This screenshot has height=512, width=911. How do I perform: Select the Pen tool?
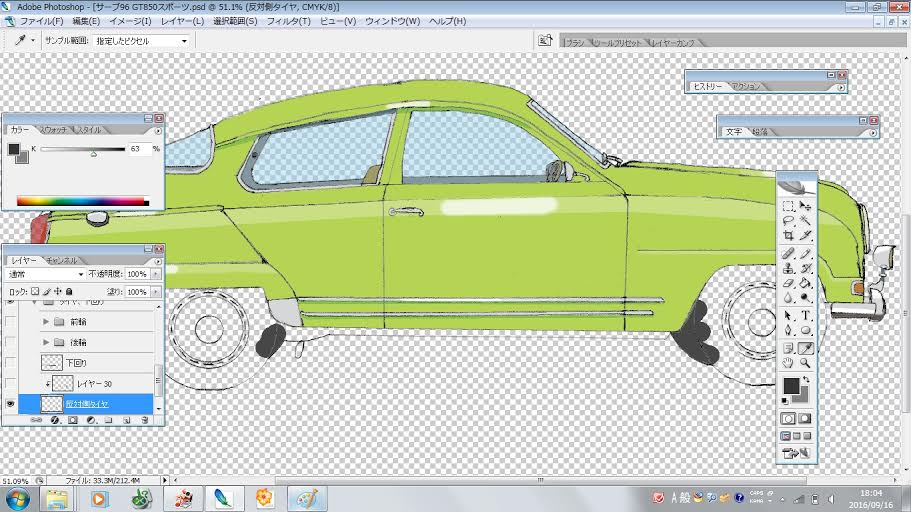click(788, 330)
